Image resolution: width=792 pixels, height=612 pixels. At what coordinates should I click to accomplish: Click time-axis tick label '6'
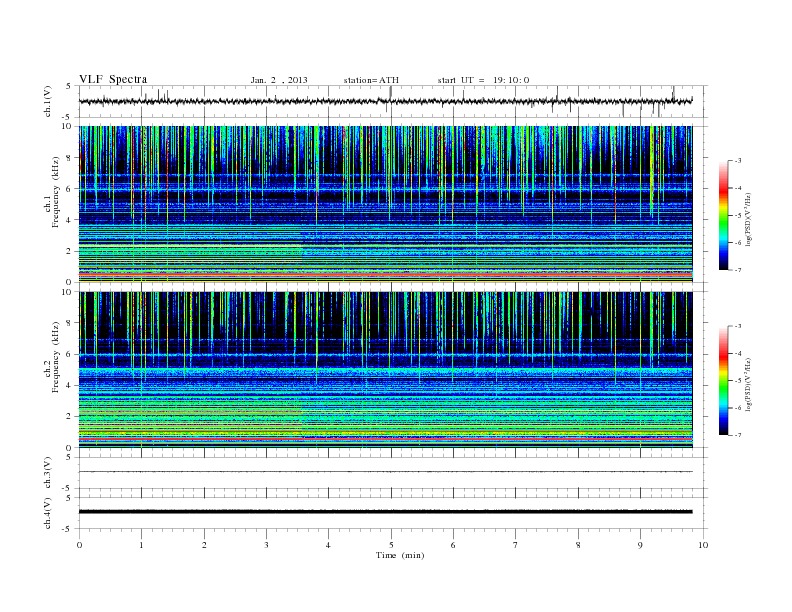(453, 545)
